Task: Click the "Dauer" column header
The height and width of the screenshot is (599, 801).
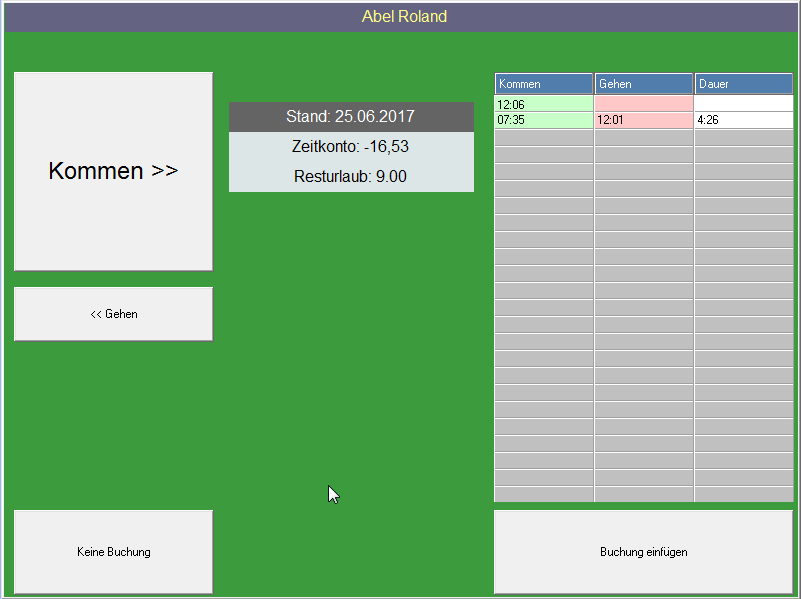Action: click(743, 83)
